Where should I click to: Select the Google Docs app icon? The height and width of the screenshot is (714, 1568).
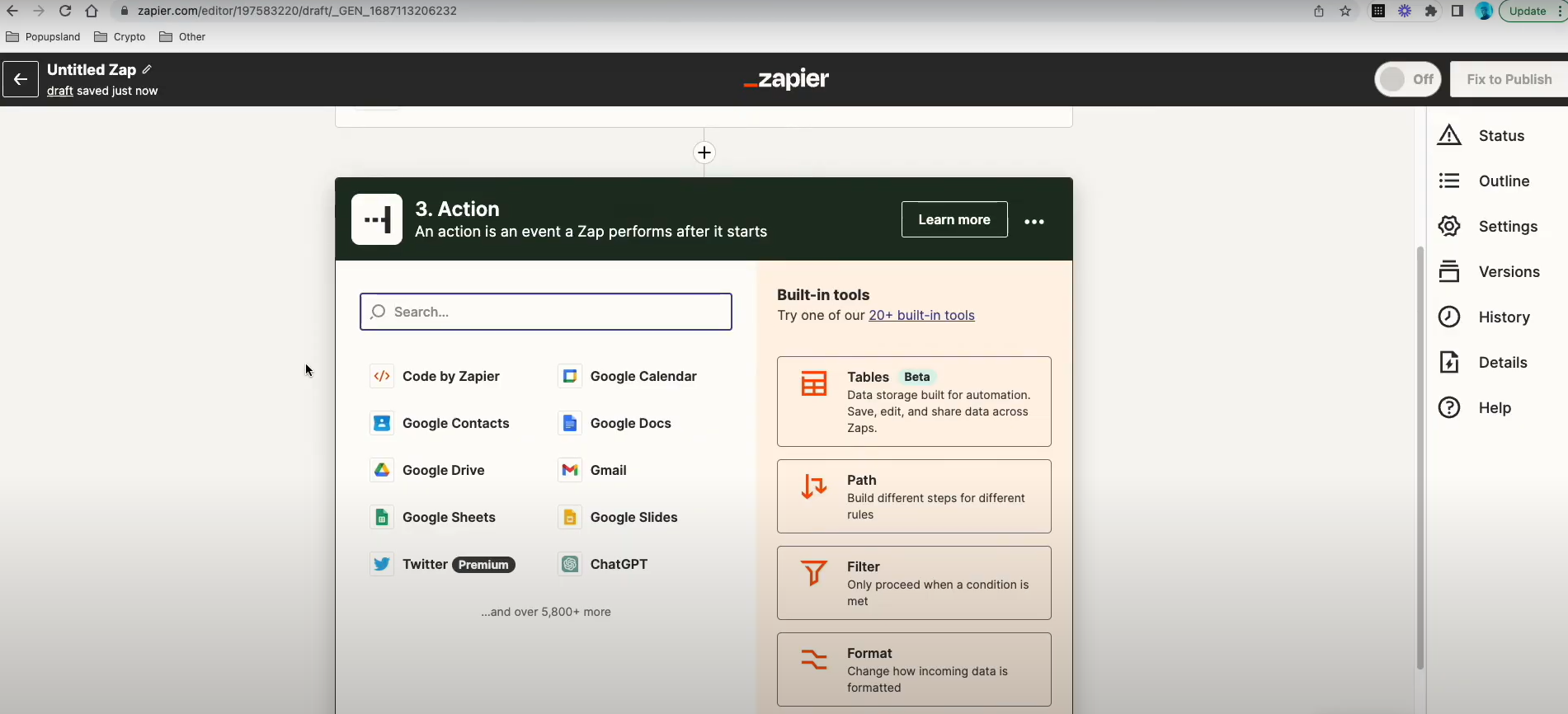click(569, 423)
